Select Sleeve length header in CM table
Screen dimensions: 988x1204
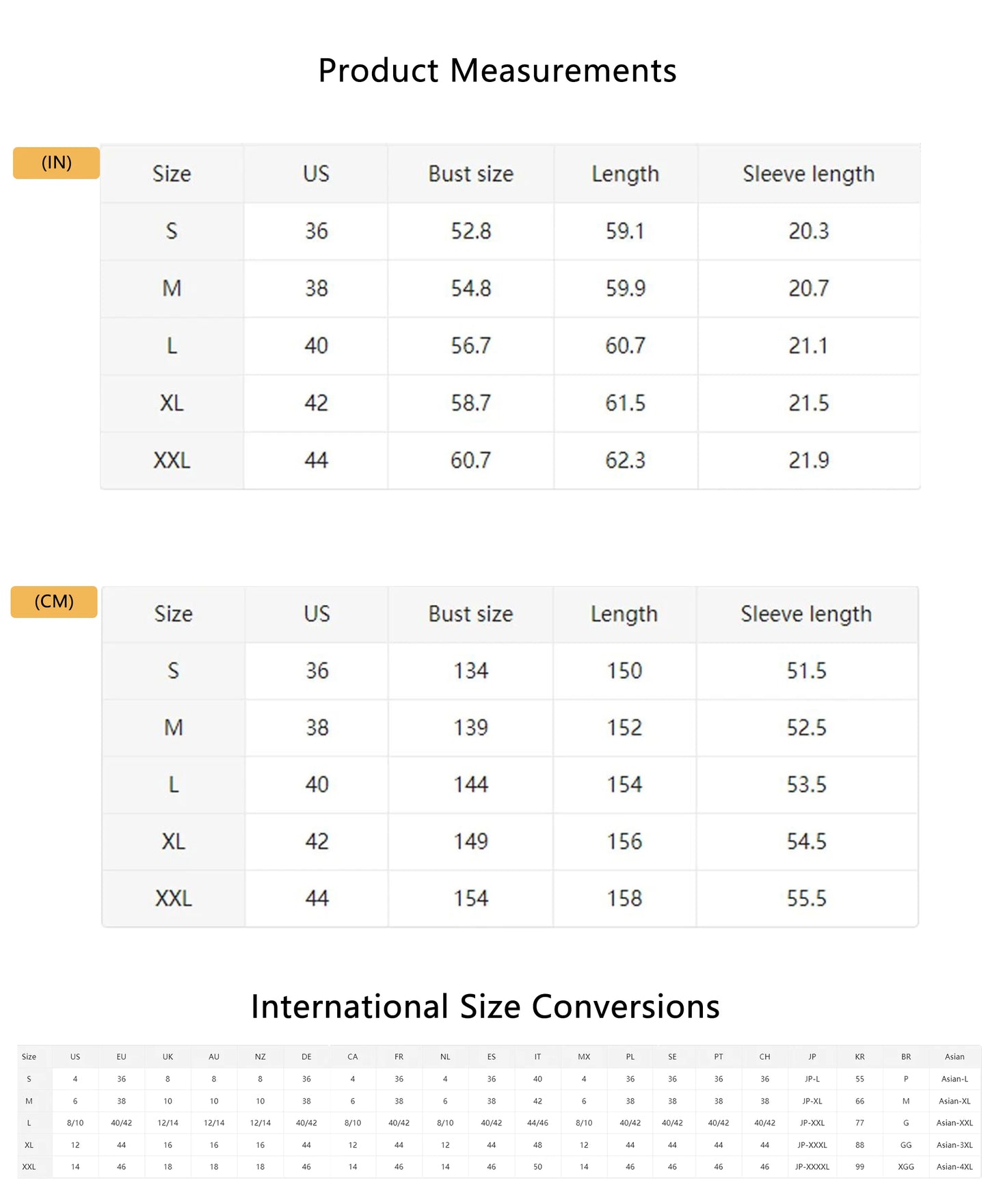coord(806,614)
